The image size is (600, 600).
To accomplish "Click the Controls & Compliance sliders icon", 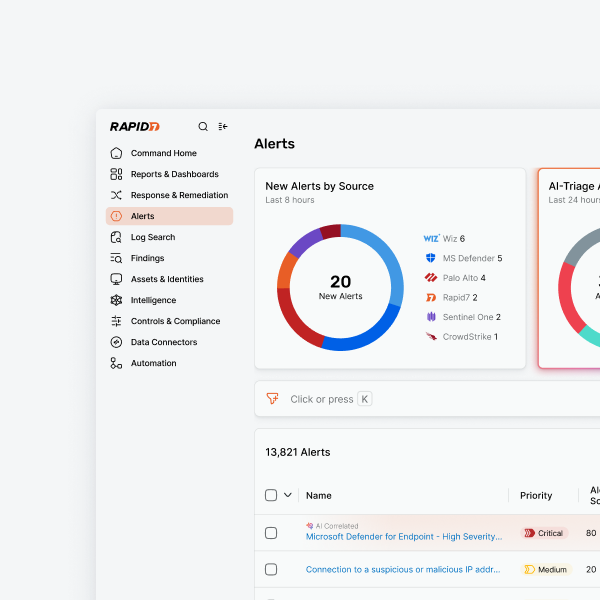I will pos(116,321).
